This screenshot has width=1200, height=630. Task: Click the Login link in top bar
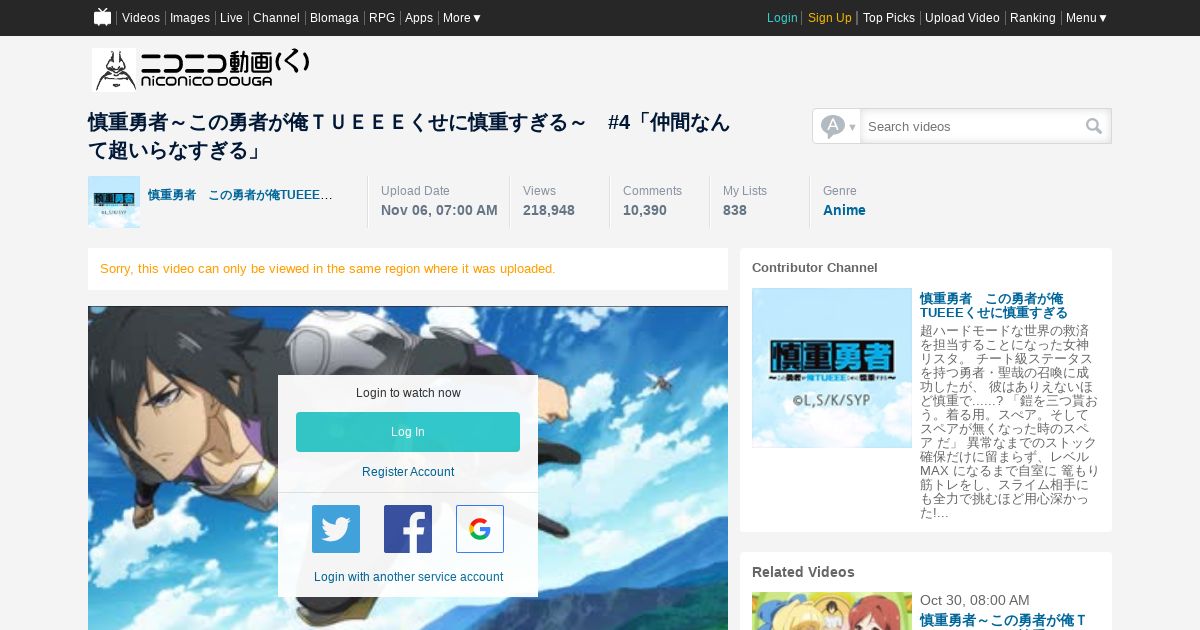coord(782,18)
